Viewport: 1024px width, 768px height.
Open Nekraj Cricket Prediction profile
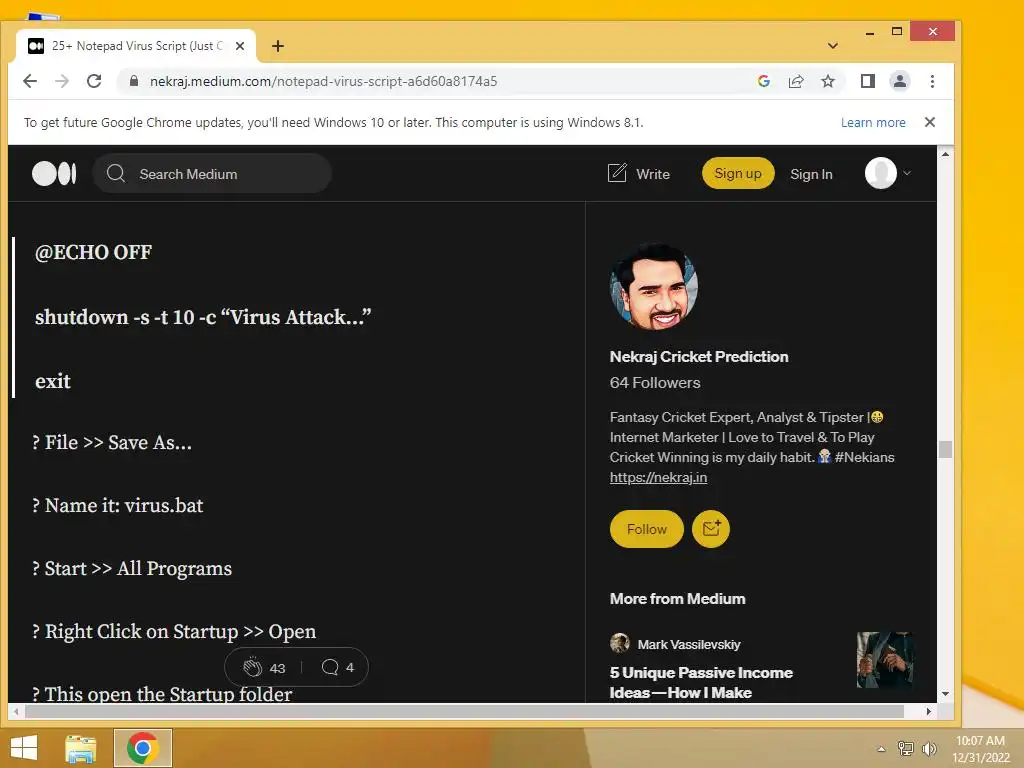(699, 357)
